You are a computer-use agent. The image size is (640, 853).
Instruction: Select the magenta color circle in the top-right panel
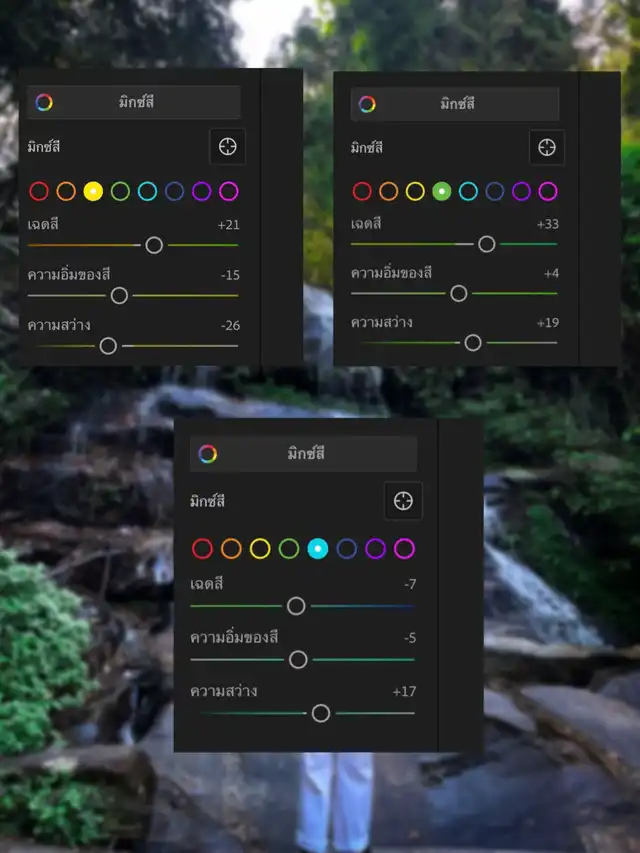coord(547,191)
